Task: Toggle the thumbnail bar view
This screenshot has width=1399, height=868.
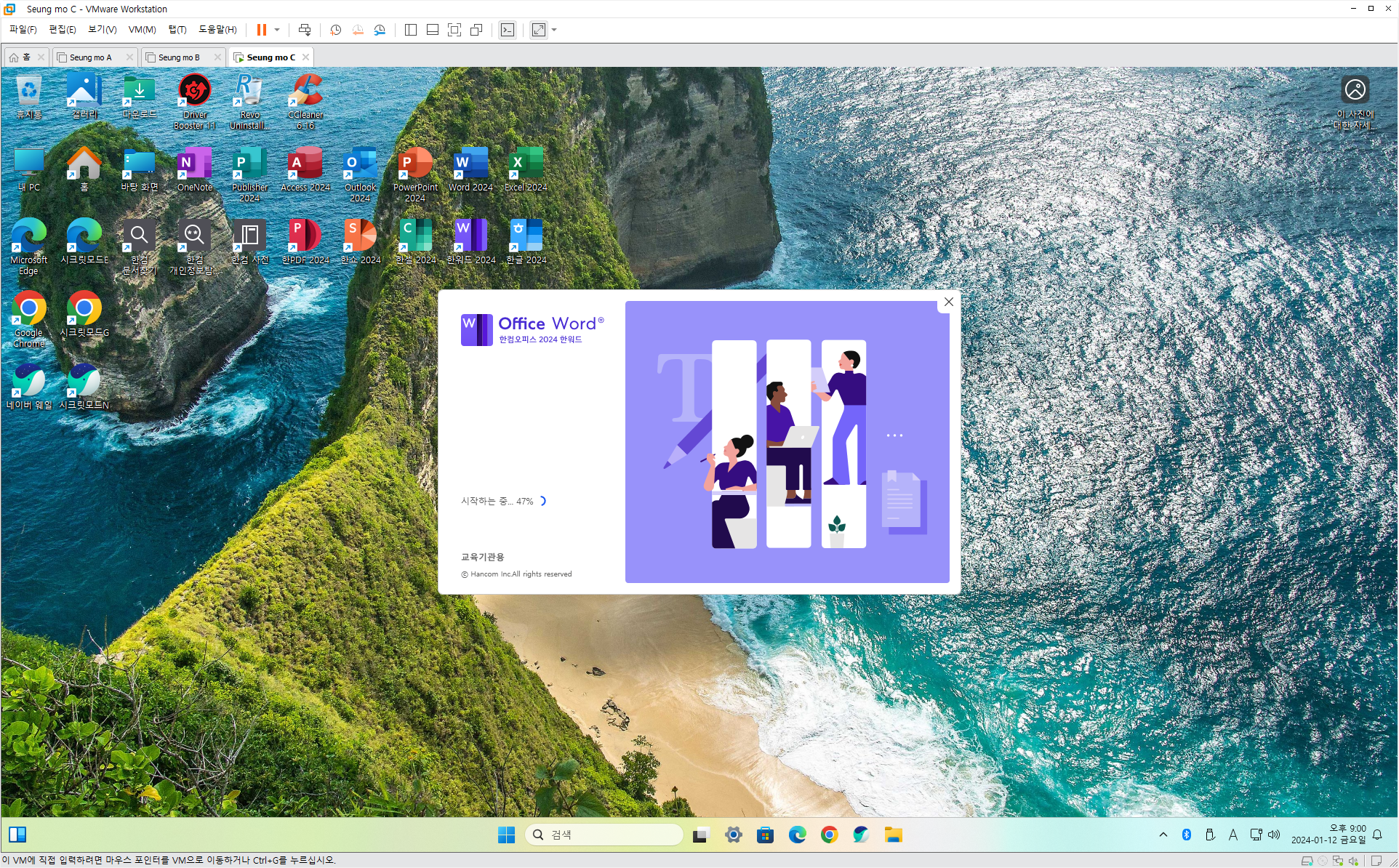Action: pyautogui.click(x=433, y=30)
